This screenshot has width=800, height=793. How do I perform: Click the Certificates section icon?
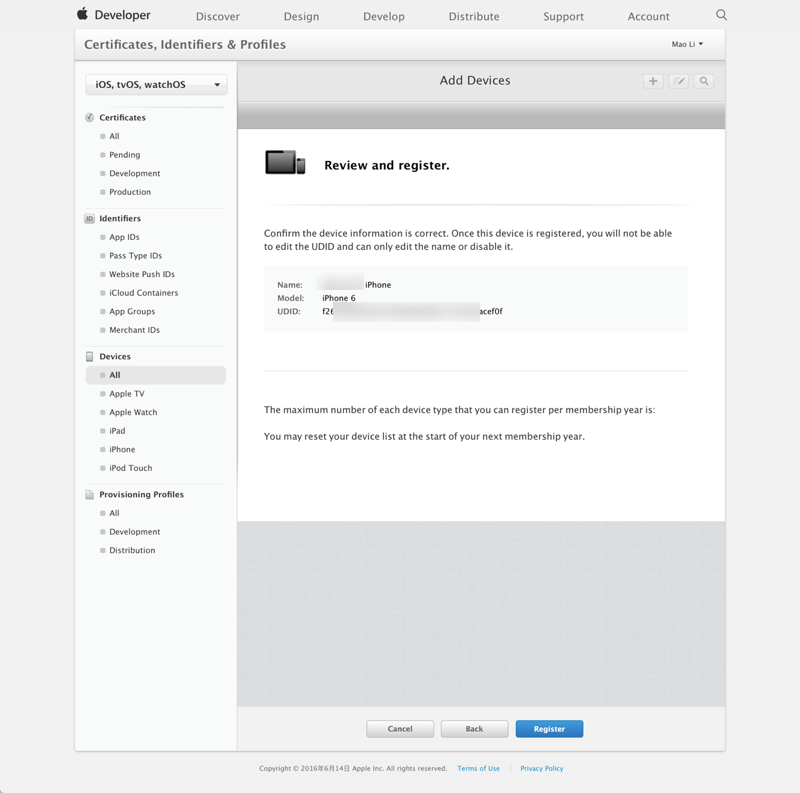click(89, 117)
